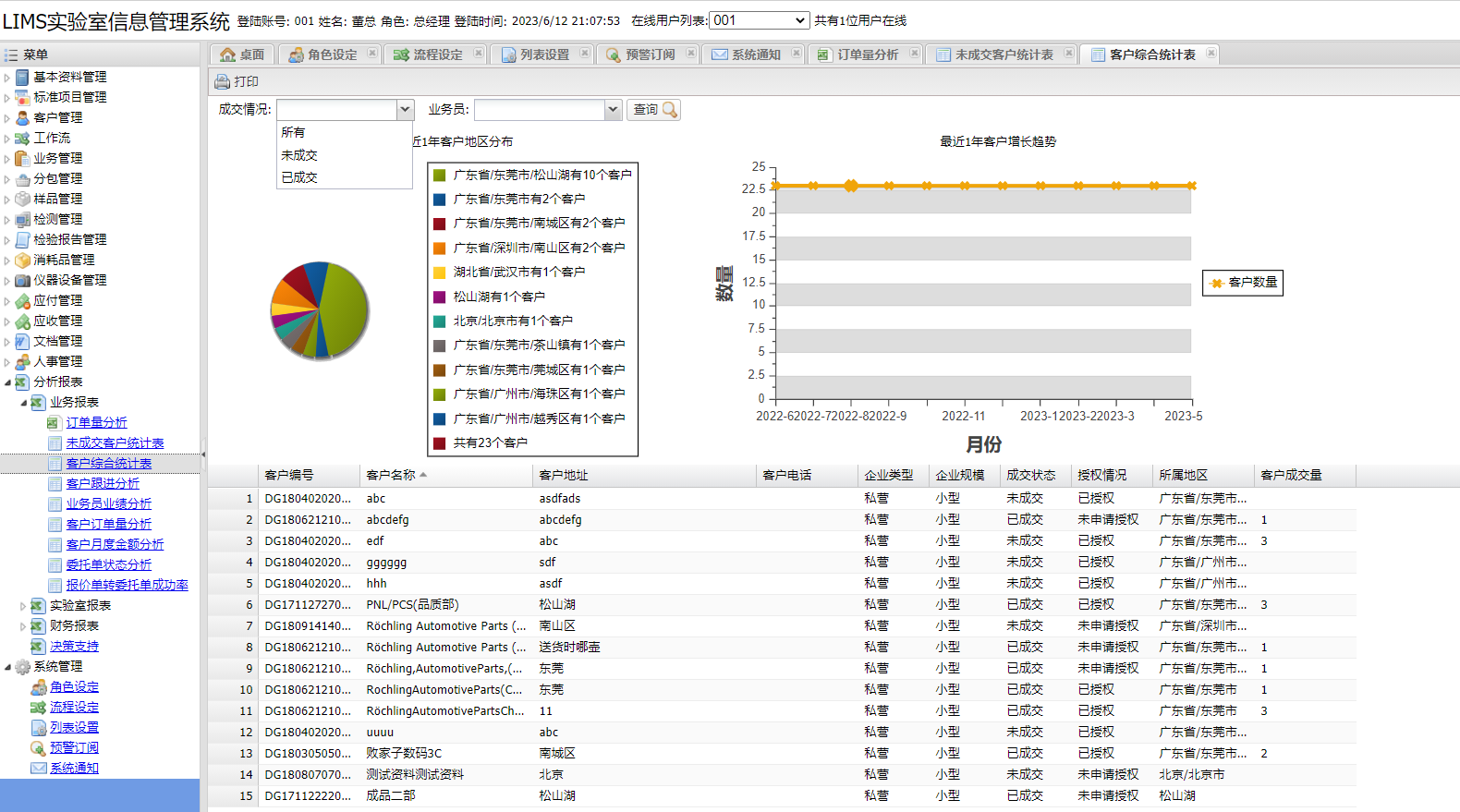The width and height of the screenshot is (1460, 812).
Task: Click the 应付管理 tree icon
Action: (22, 300)
